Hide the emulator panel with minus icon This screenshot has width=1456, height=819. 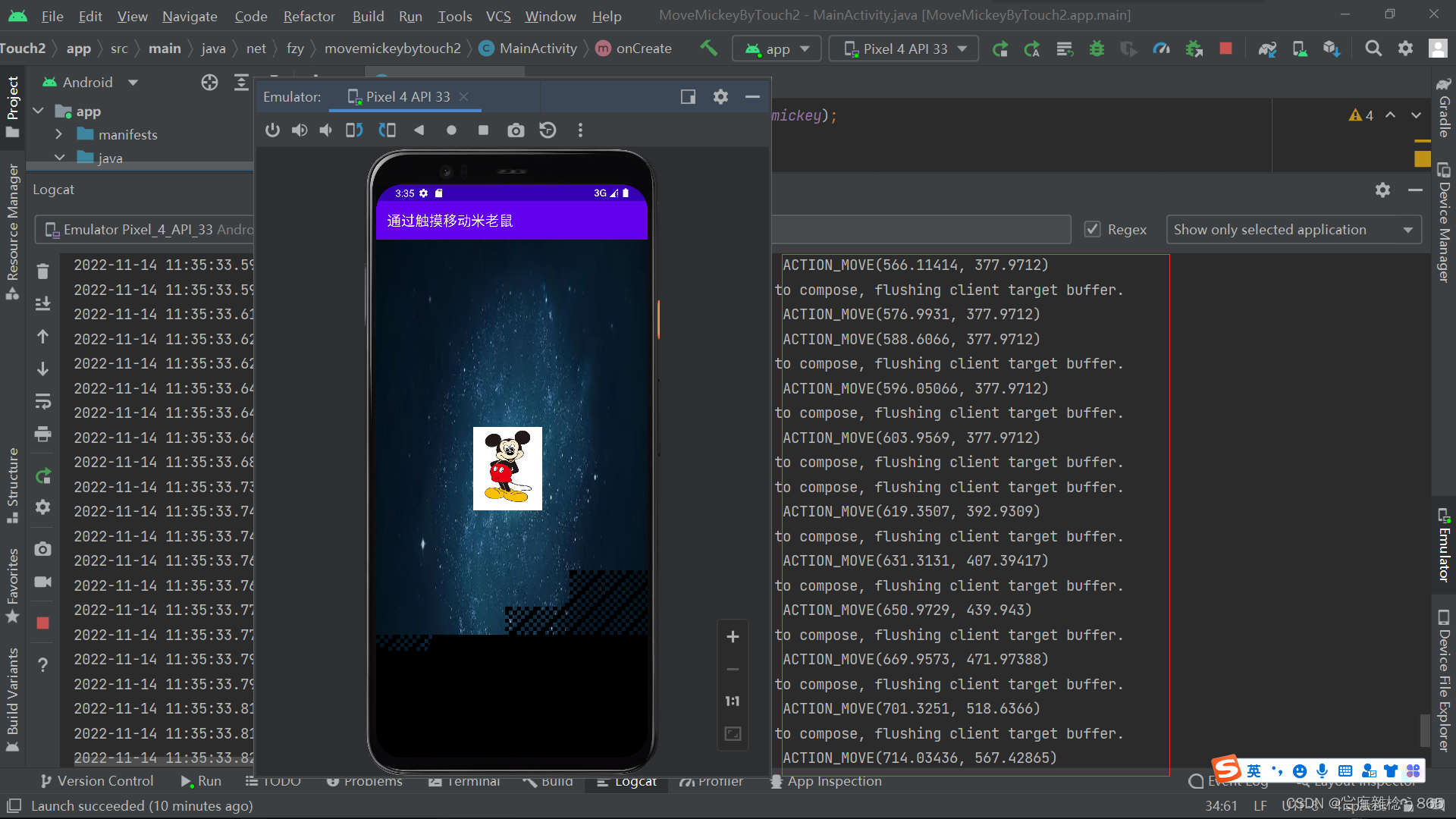(x=752, y=97)
